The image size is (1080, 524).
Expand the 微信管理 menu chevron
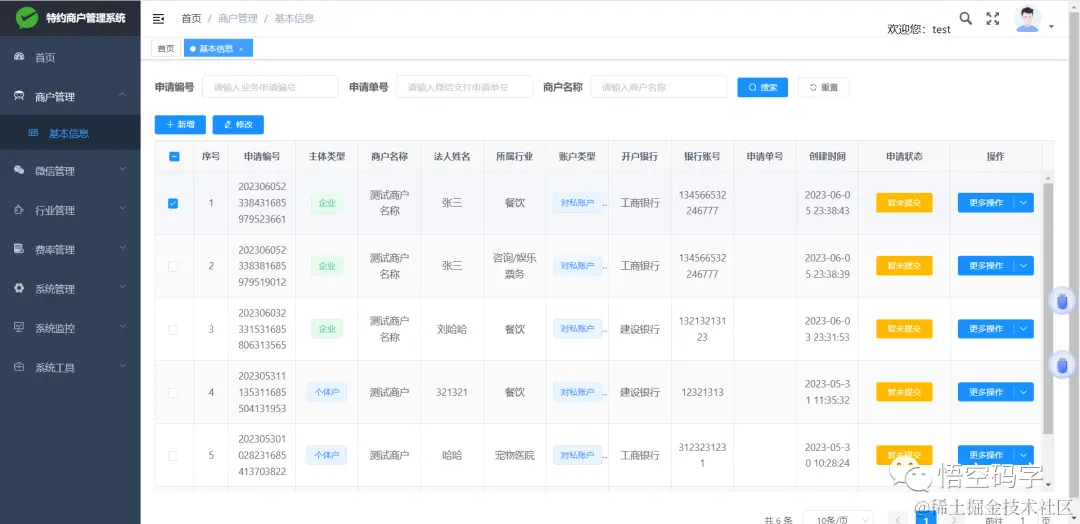(x=122, y=169)
